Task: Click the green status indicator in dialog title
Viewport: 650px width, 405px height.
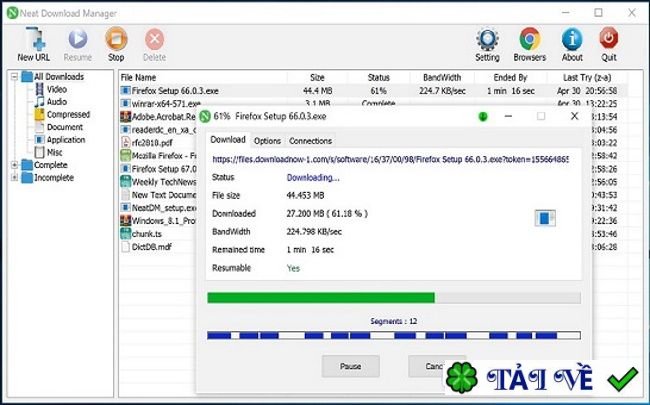Action: pos(483,117)
